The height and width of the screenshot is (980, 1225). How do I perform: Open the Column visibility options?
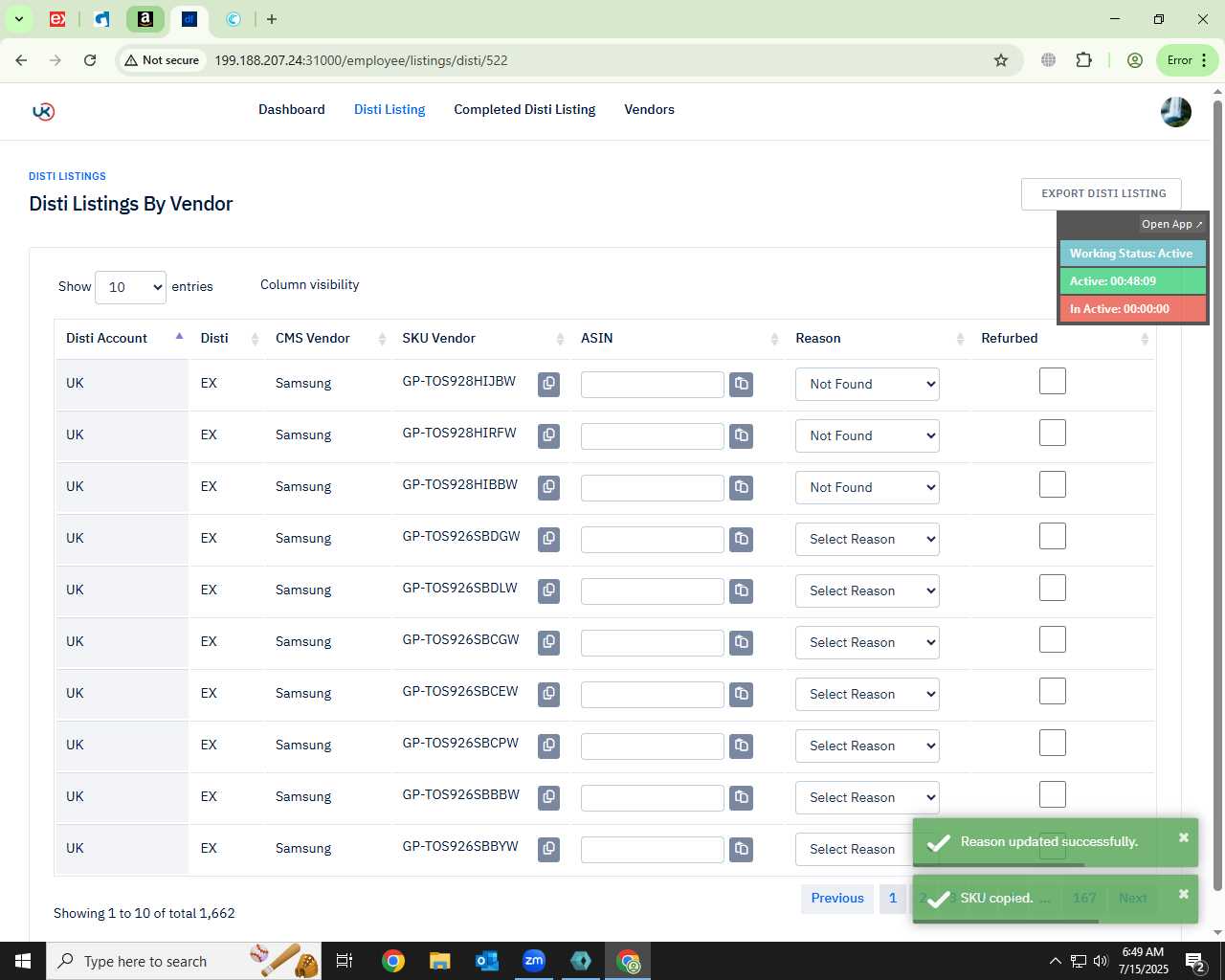(x=309, y=285)
